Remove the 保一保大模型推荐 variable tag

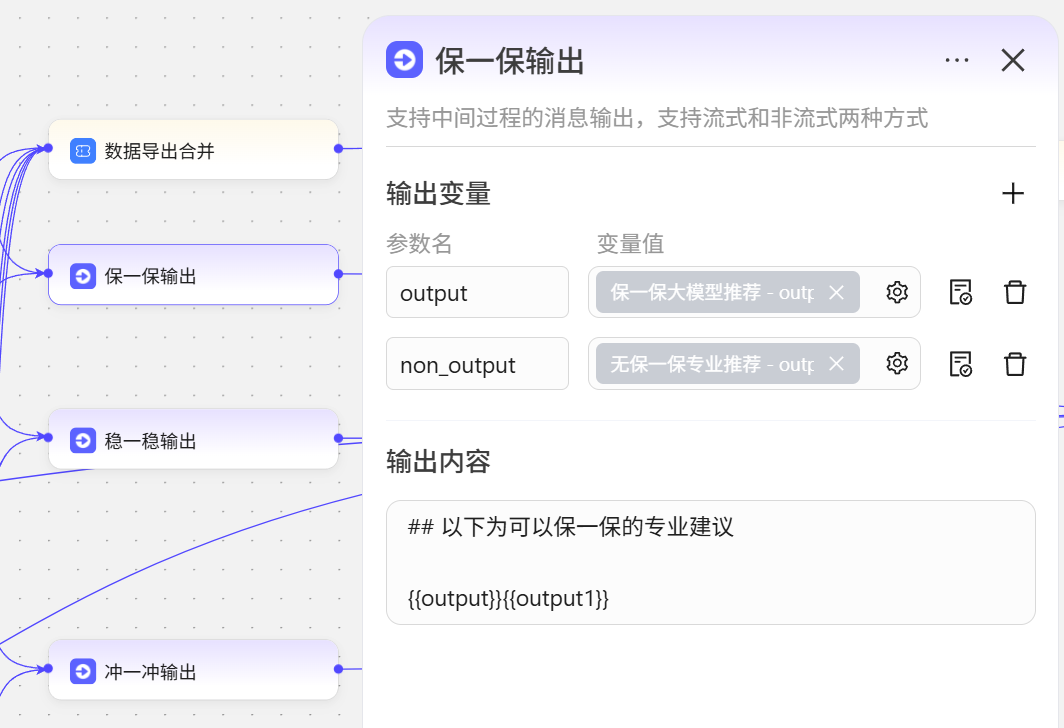[x=837, y=292]
